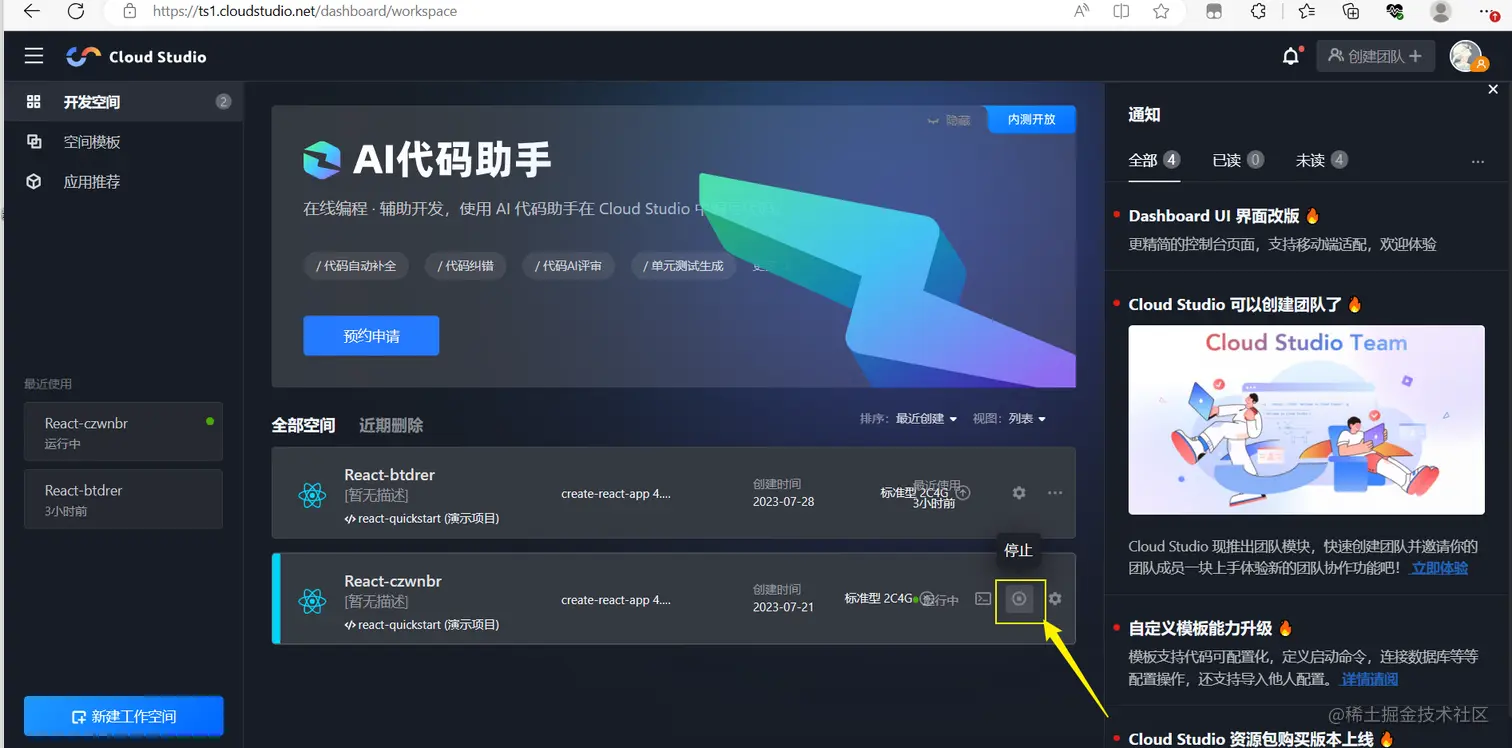Hide the AI代码助手 banner via 隐藏
The image size is (1512, 748).
[x=949, y=120]
